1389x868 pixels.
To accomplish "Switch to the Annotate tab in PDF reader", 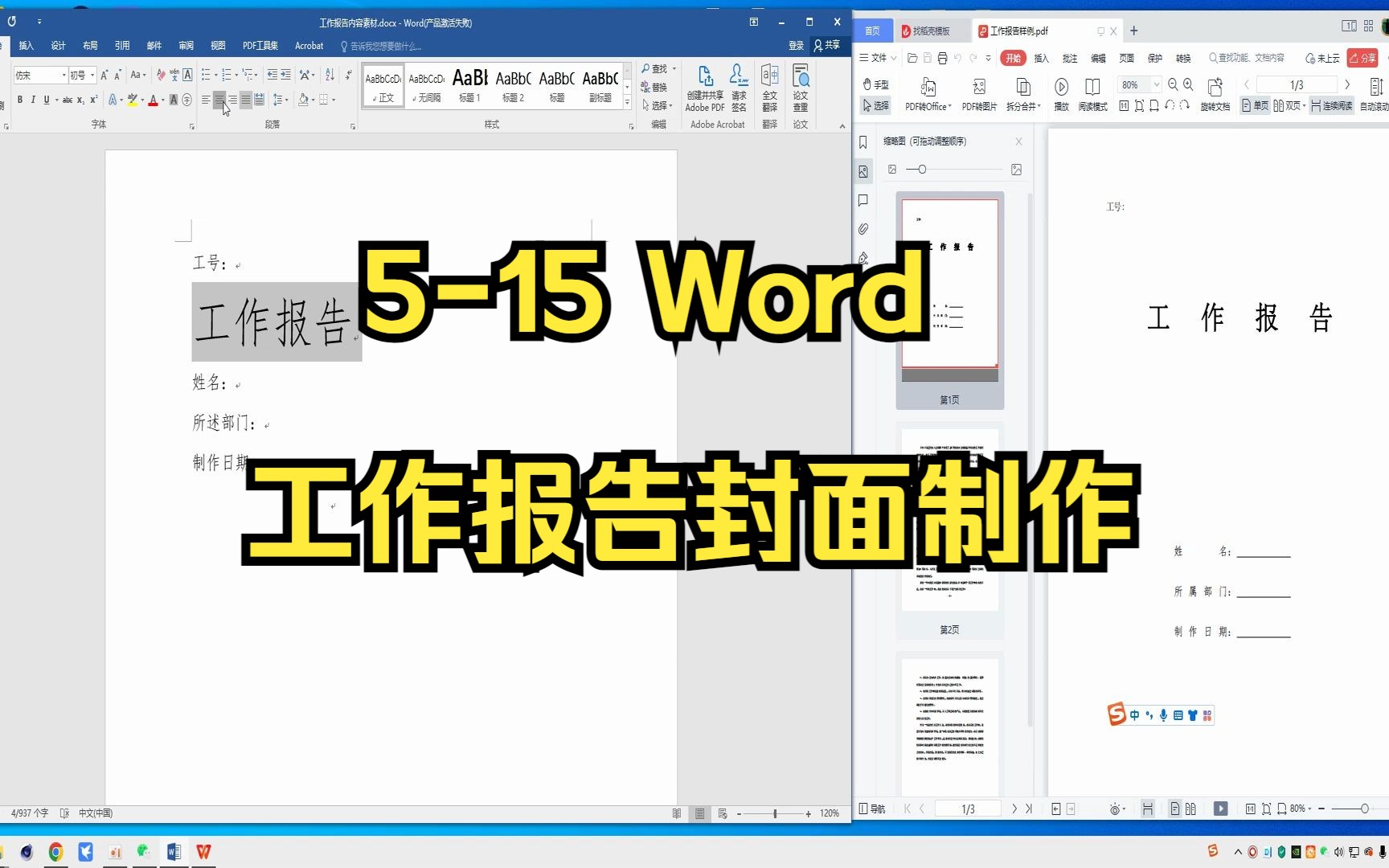I will 1070,58.
